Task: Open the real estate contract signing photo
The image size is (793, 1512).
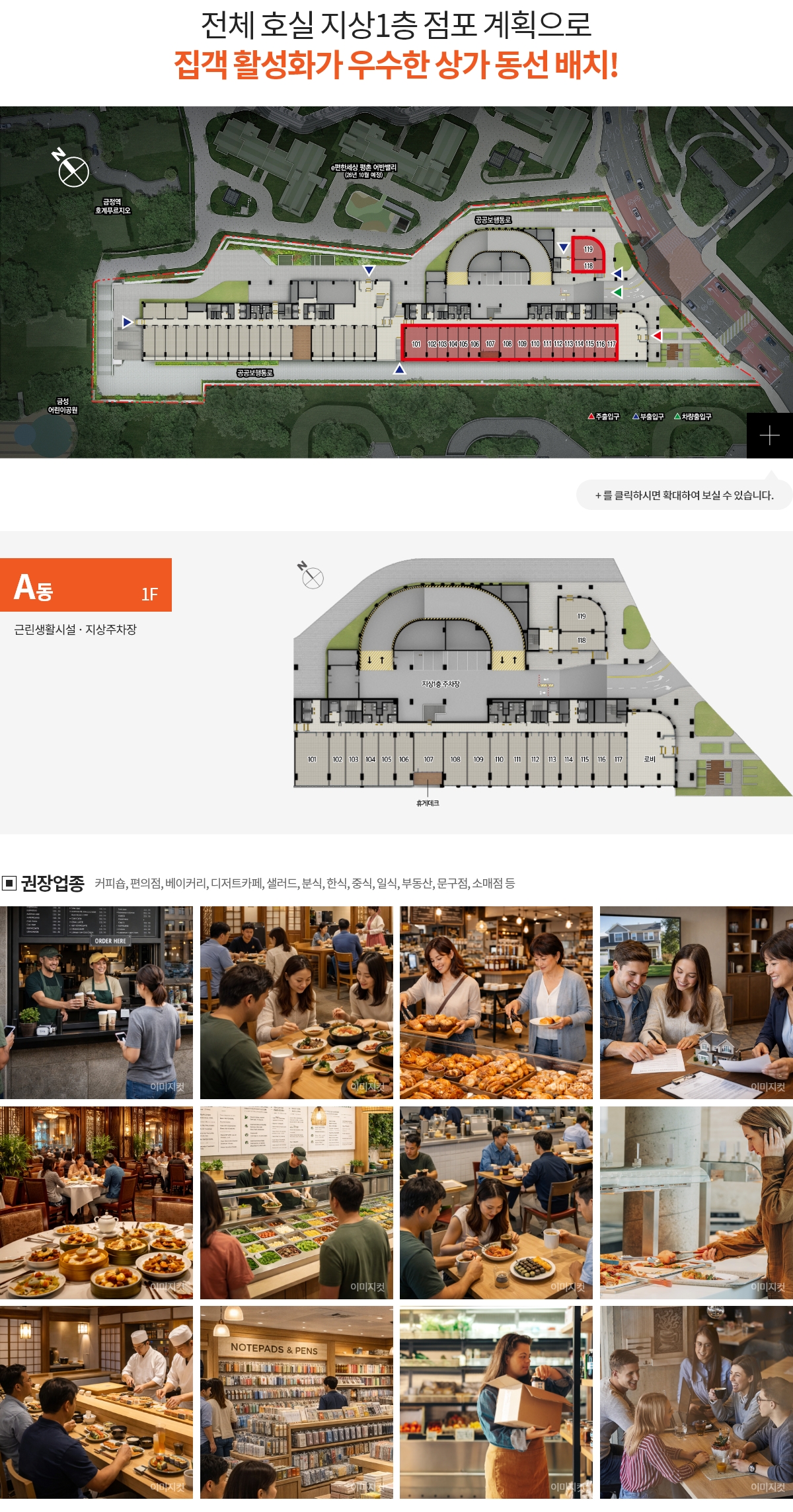Action: pyautogui.click(x=696, y=1003)
